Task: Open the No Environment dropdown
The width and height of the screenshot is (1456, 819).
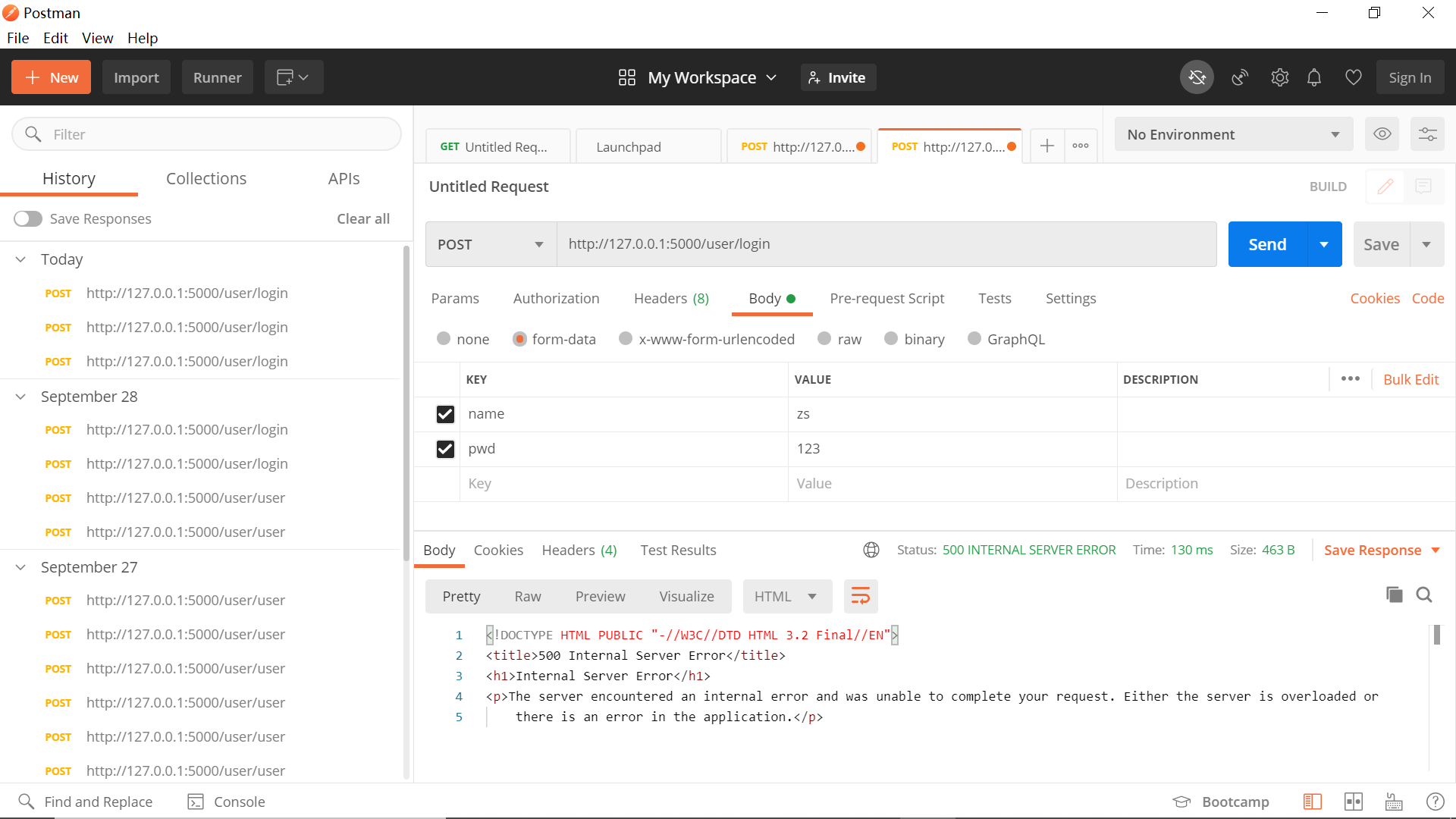Action: (1234, 134)
